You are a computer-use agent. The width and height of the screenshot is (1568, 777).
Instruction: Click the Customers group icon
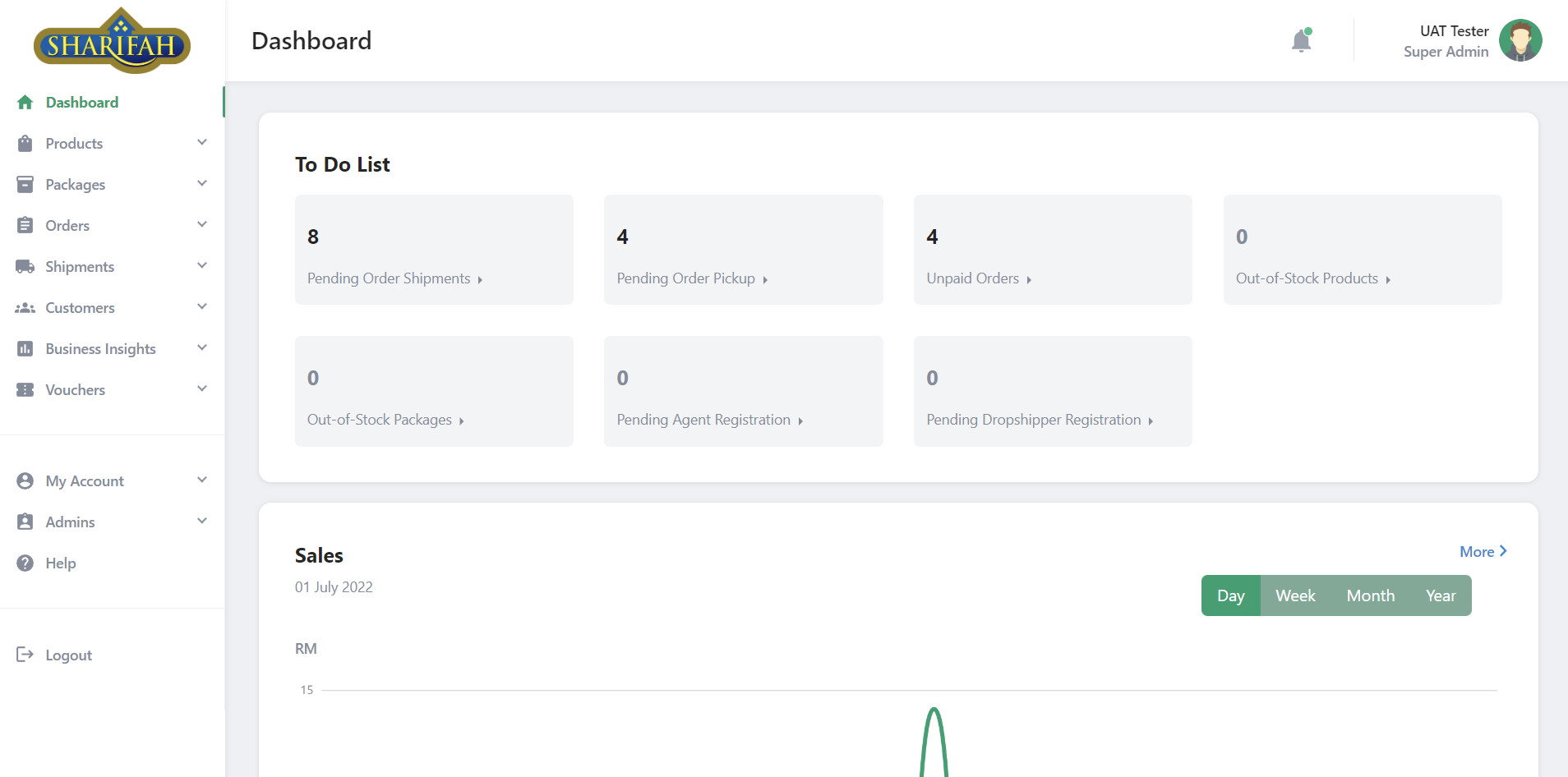[25, 308]
